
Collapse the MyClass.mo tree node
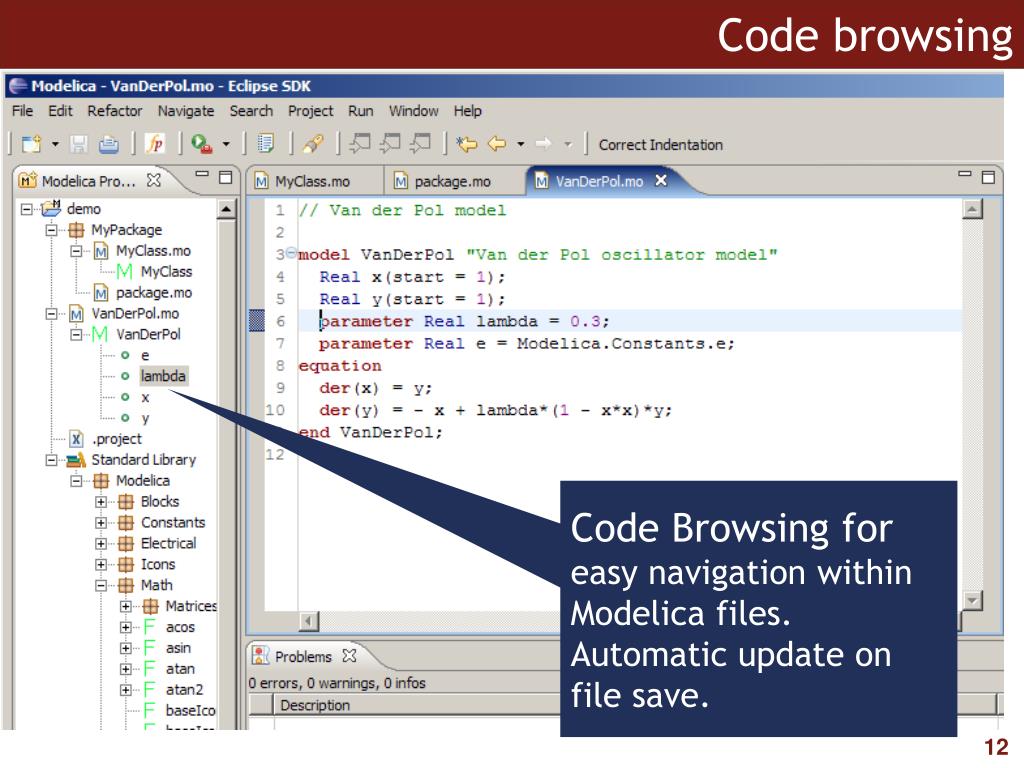pos(76,251)
